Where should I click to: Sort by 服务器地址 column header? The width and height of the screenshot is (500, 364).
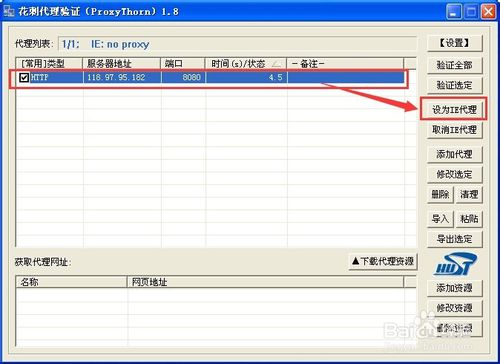pyautogui.click(x=122, y=64)
